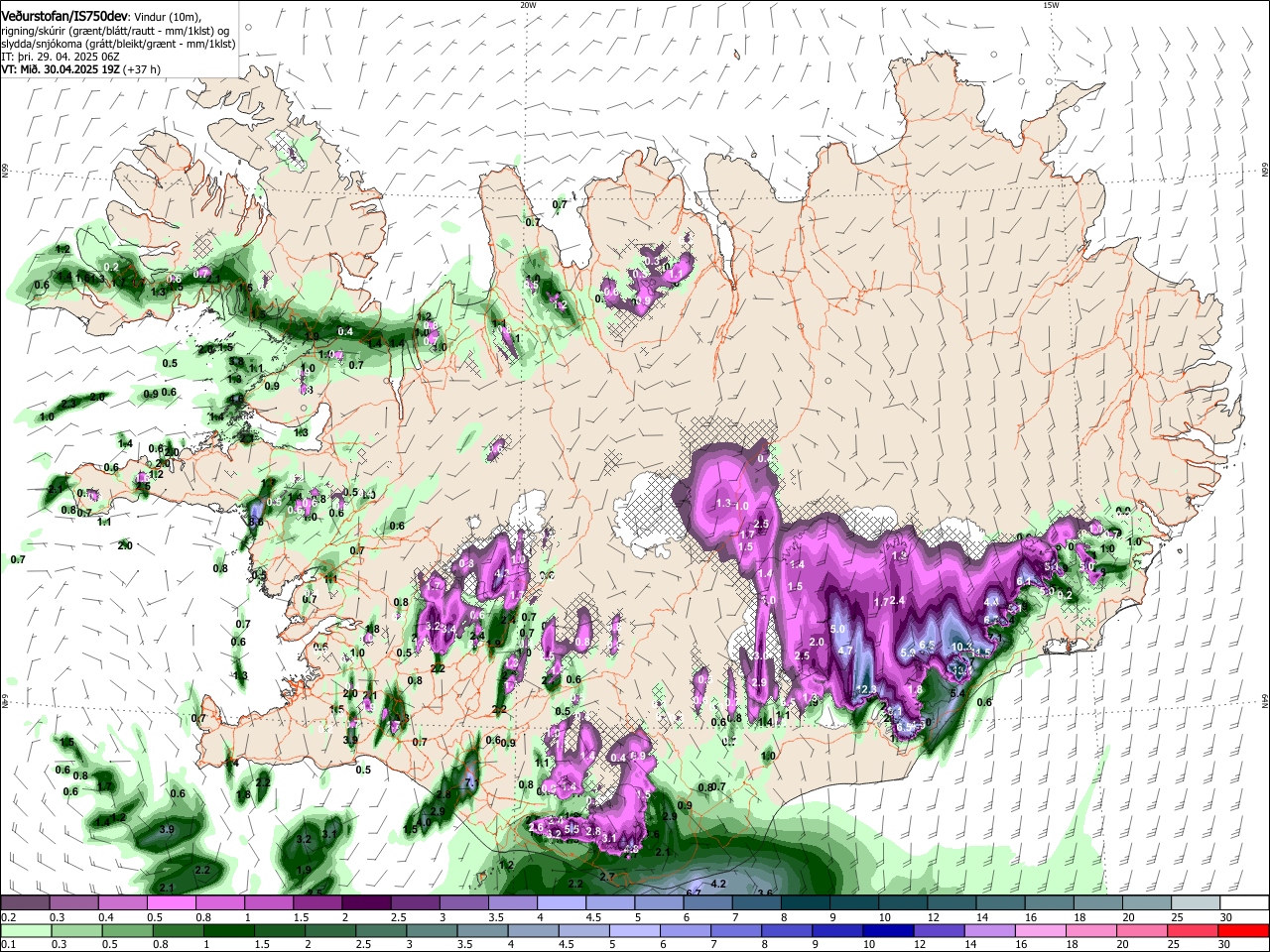Click the '0.1' label in the lower legend
This screenshot has height=952, width=1270.
pos(8,945)
